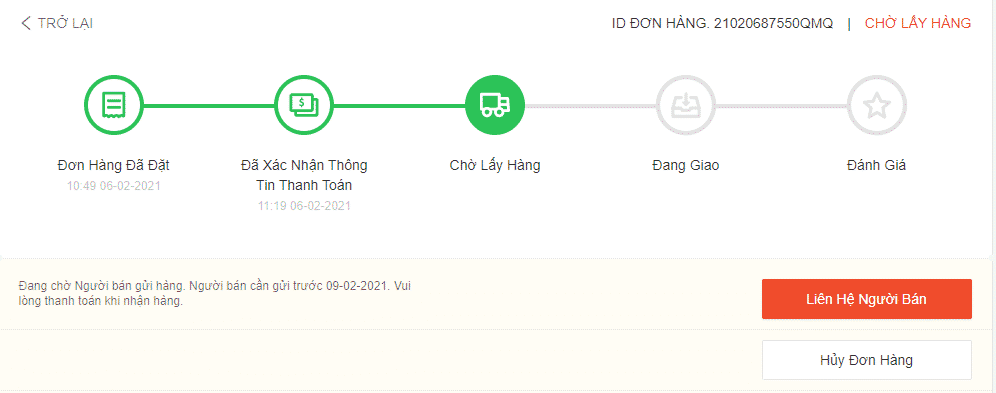This screenshot has width=996, height=393.
Task: Click the Đánh Giá step label
Action: (x=877, y=166)
